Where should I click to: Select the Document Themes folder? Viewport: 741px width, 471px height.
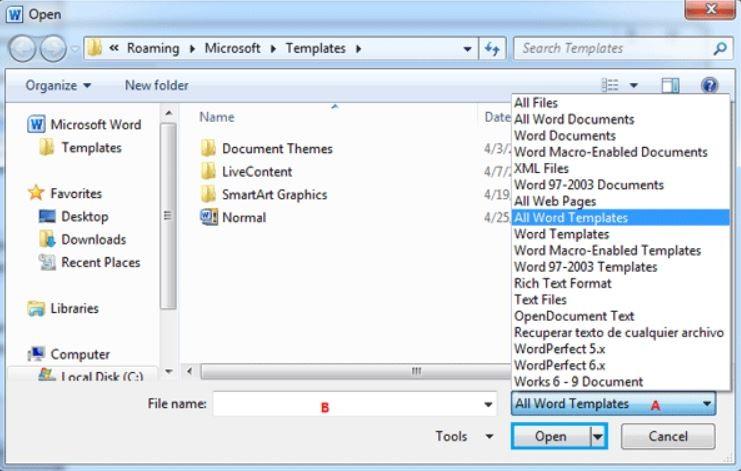point(267,149)
